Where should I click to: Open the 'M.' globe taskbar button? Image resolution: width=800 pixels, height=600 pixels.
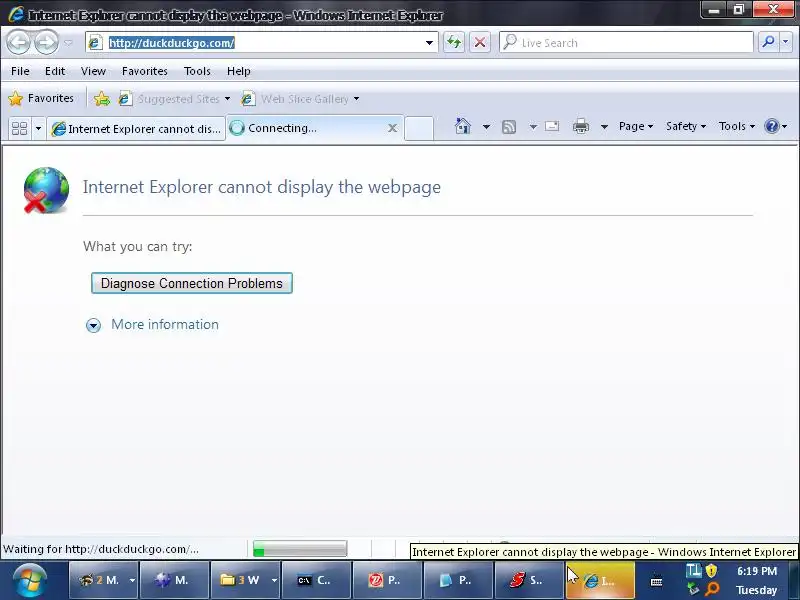click(174, 580)
